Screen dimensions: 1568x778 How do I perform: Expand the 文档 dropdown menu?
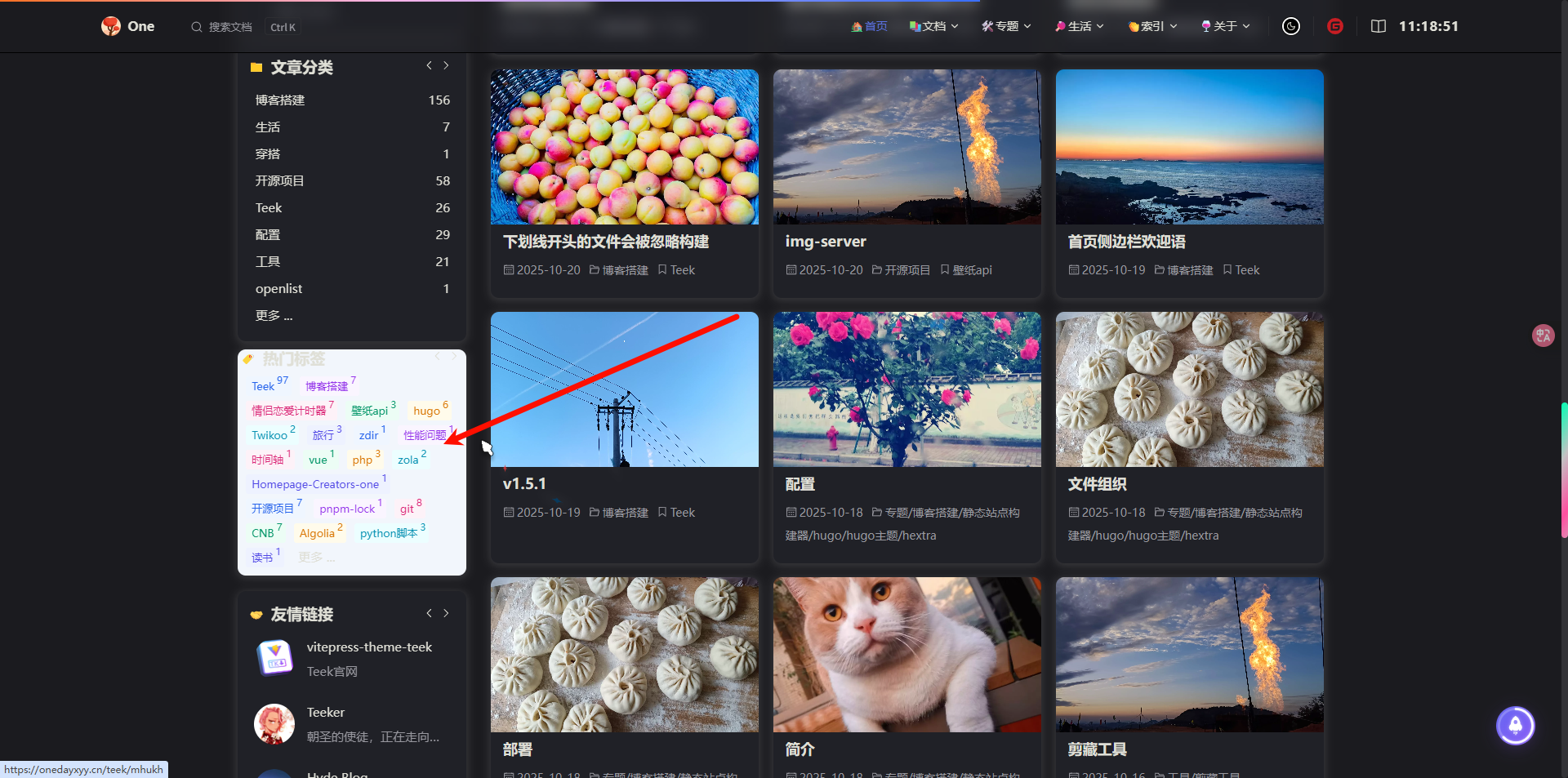tap(933, 26)
